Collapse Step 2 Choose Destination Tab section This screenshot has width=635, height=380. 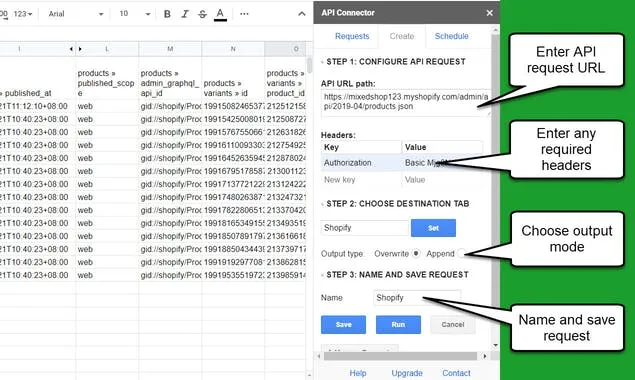click(395, 203)
